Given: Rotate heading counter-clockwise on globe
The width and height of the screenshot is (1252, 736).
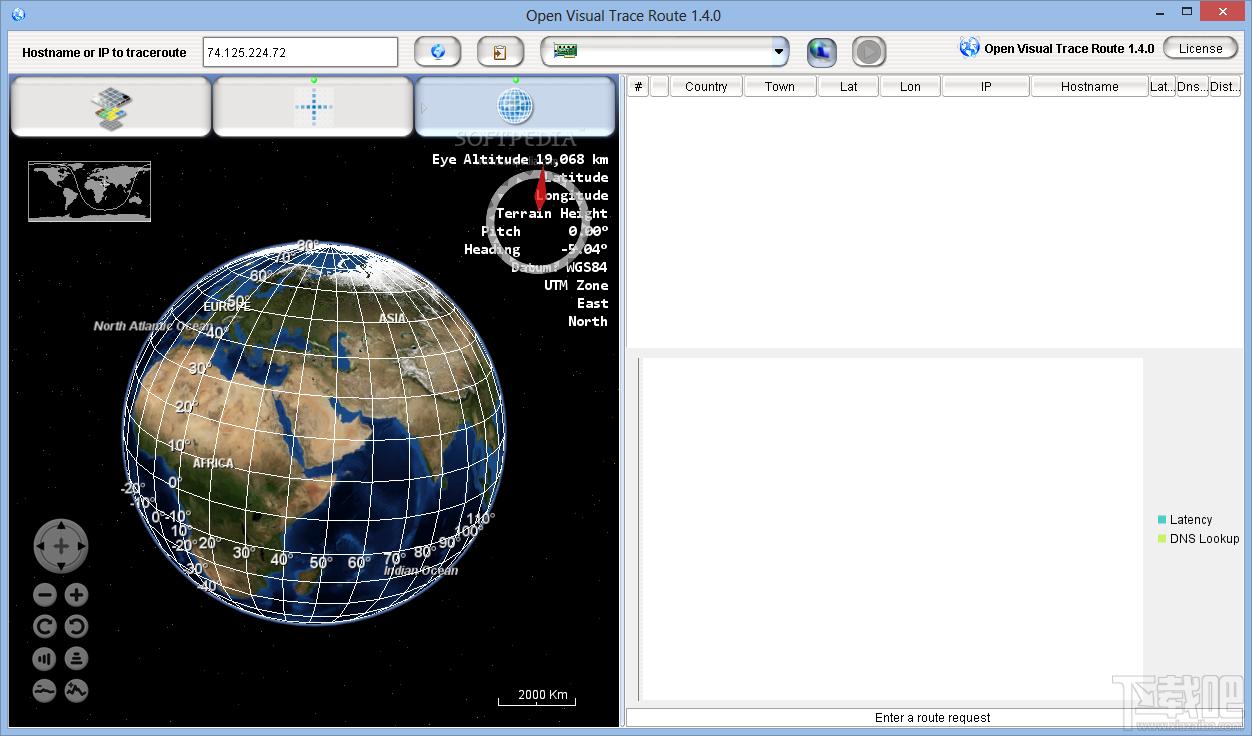Looking at the screenshot, I should (x=77, y=627).
